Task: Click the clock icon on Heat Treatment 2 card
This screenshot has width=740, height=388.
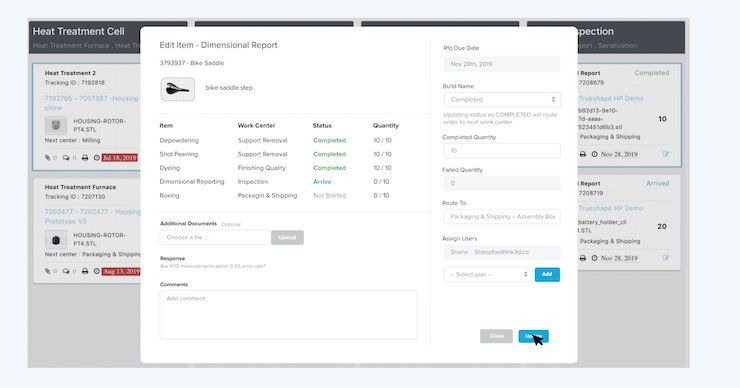Action: click(97, 158)
